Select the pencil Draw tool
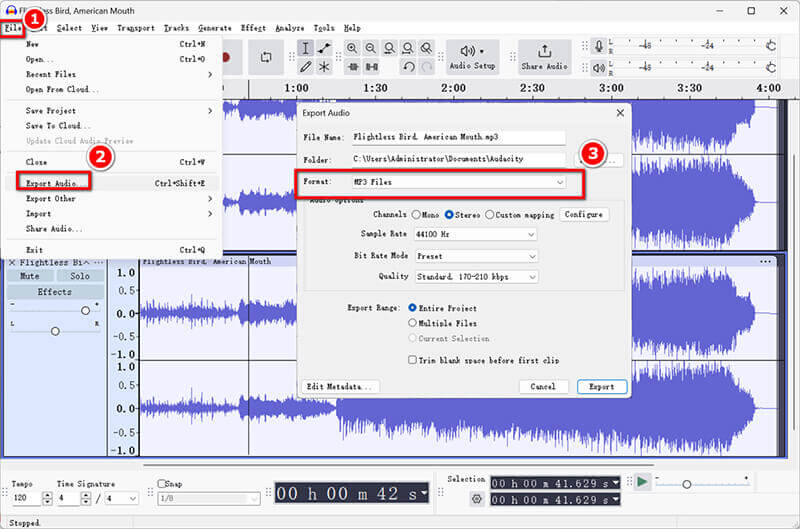This screenshot has width=800, height=529. pos(305,67)
